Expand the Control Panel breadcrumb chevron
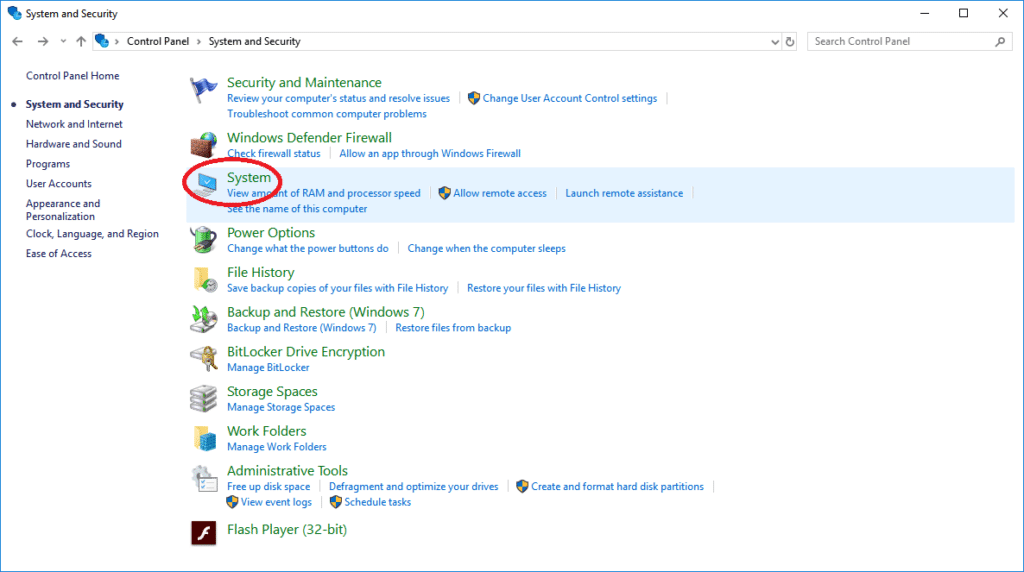Screen dimensions: 1024x572 coord(119,42)
